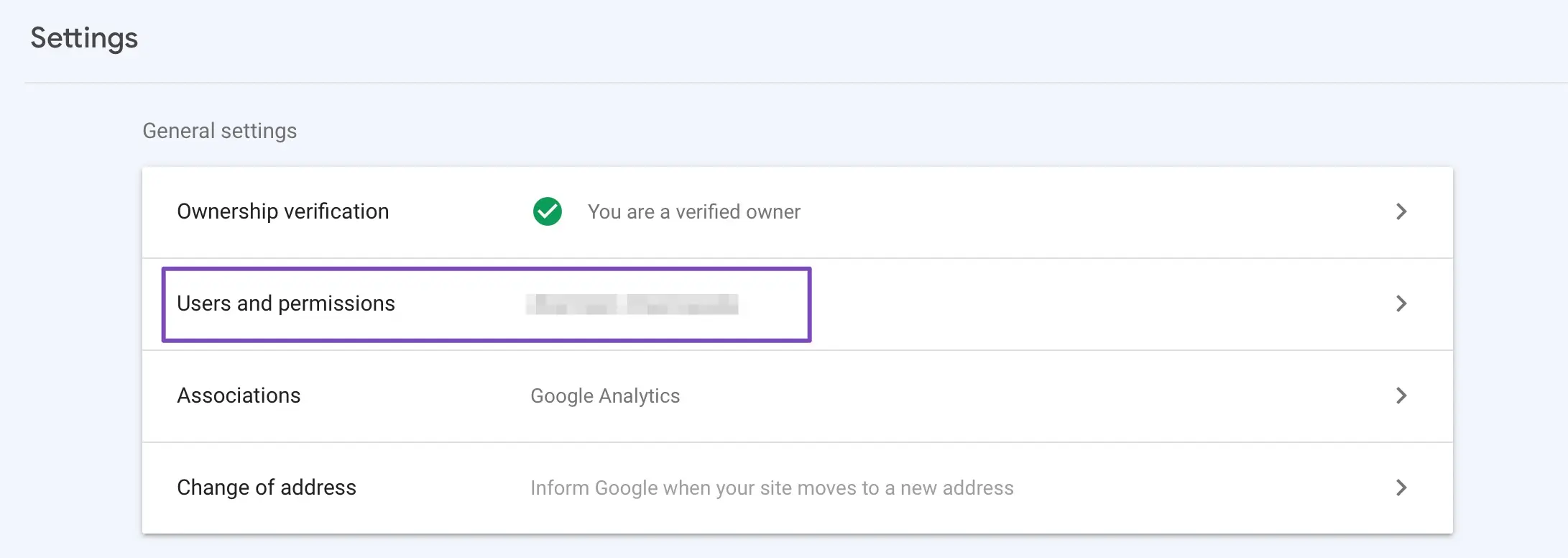Image resolution: width=1568 pixels, height=558 pixels.
Task: Click the word "permissions" in the highlighted row
Action: tap(336, 303)
